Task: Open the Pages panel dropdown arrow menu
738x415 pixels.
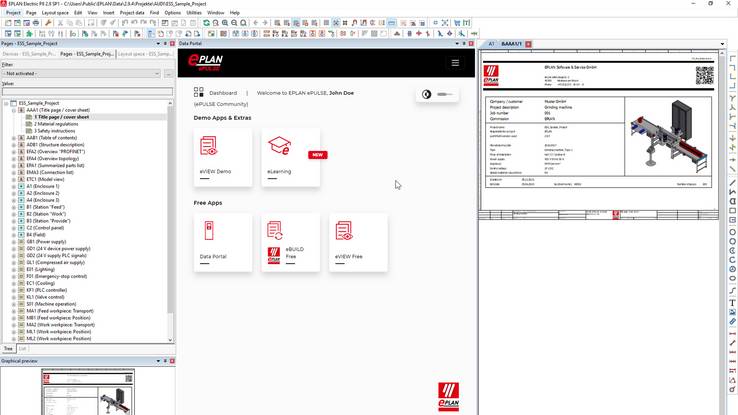Action: click(x=158, y=43)
